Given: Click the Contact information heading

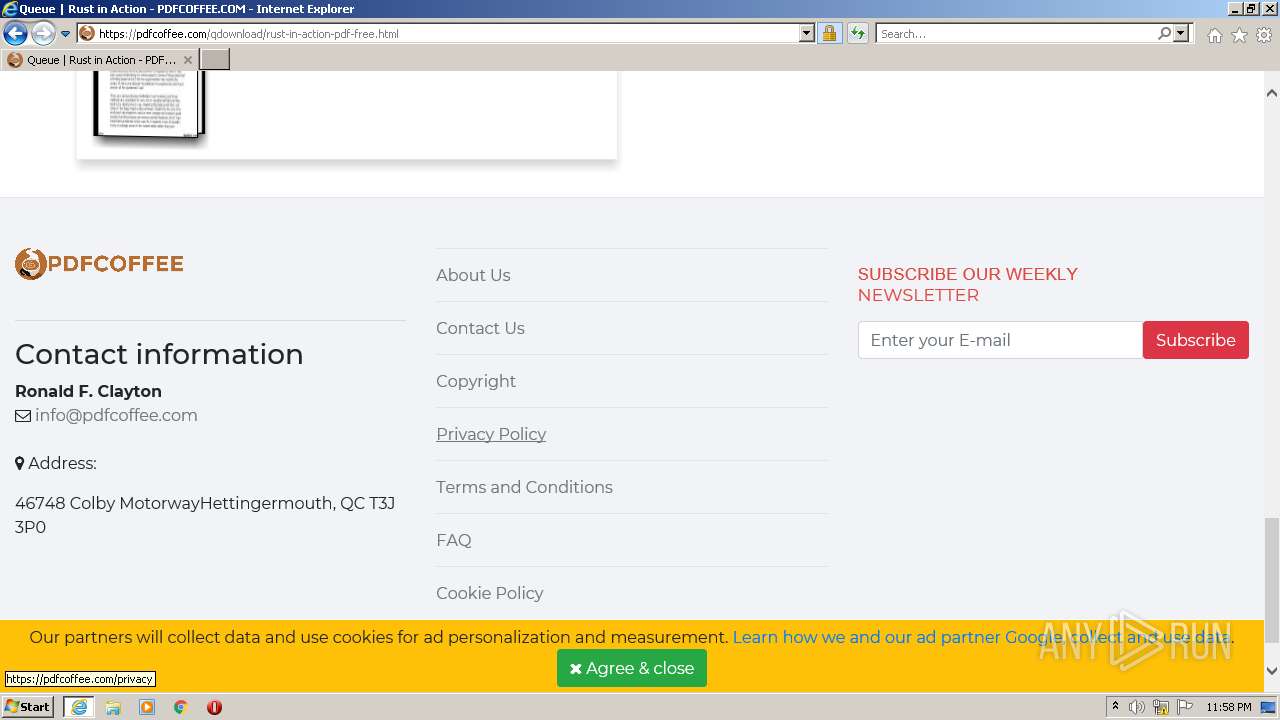Looking at the screenshot, I should (x=159, y=354).
